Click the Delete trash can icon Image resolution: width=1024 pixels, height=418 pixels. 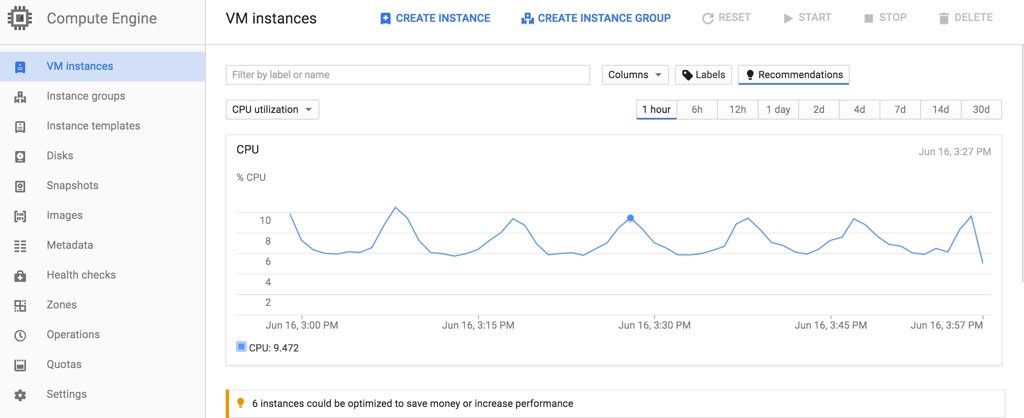(944, 18)
